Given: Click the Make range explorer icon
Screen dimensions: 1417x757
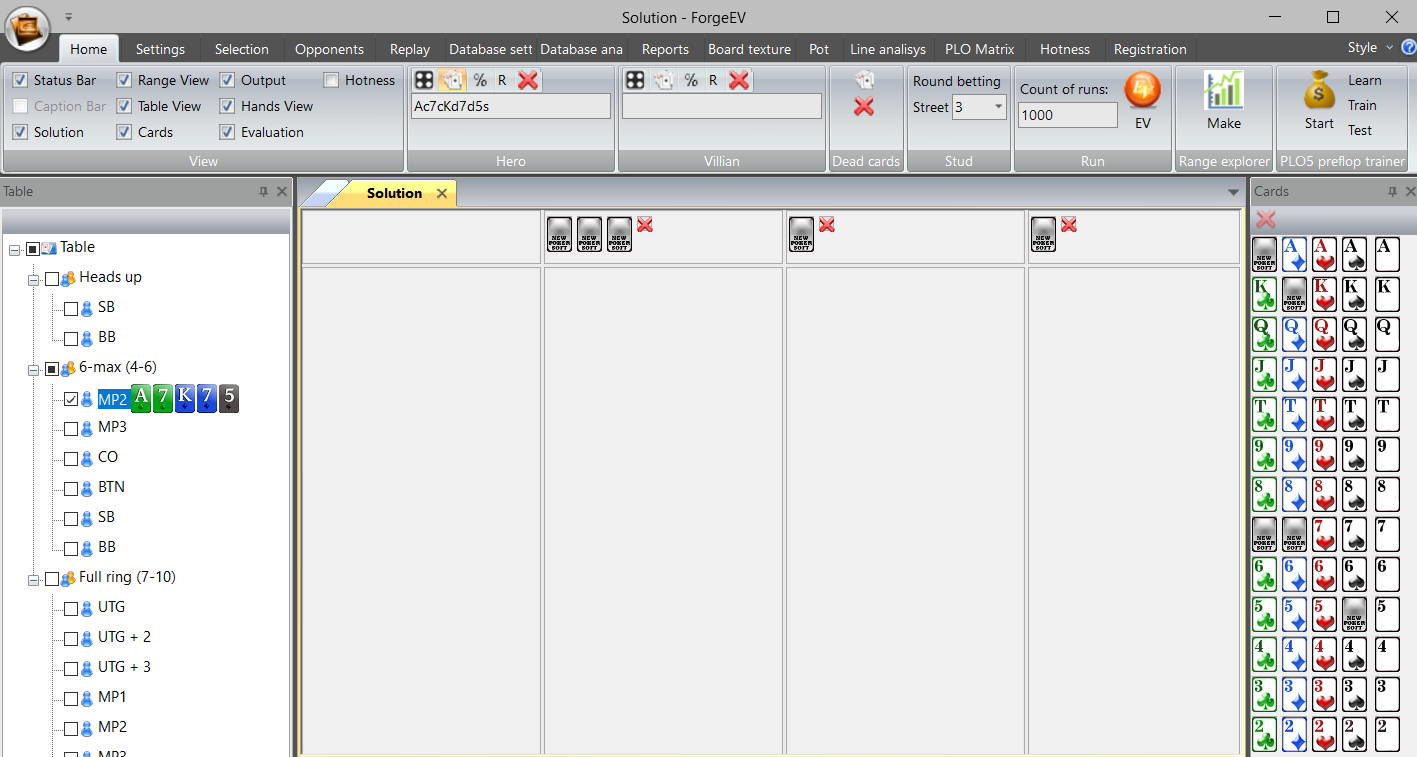Looking at the screenshot, I should tap(1223, 91).
